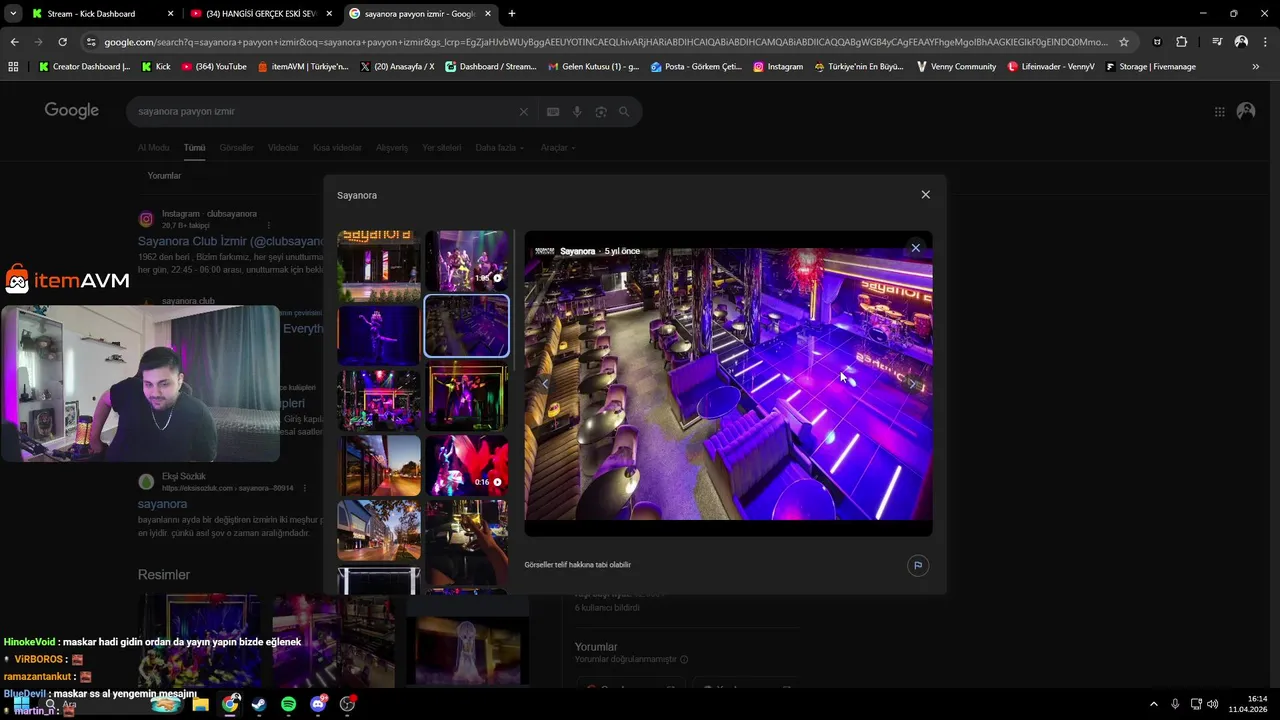
Task: Open the taskbar volume control
Action: (1213, 704)
